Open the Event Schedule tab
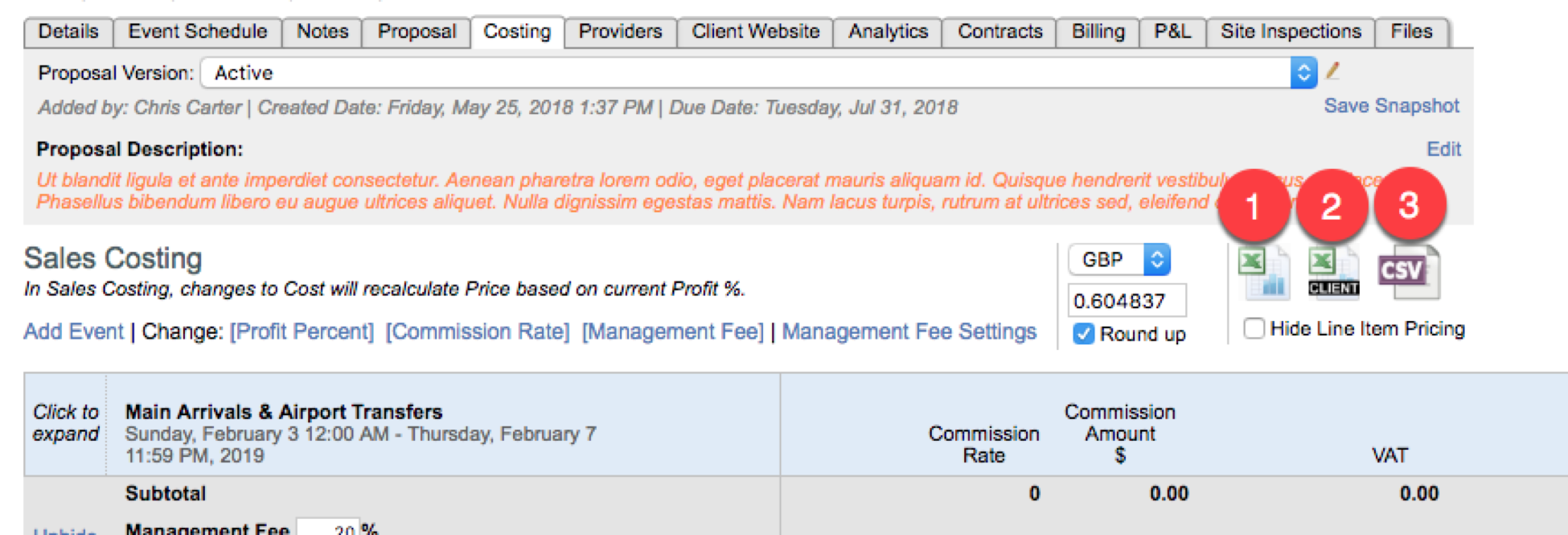Image resolution: width=1568 pixels, height=535 pixels. tap(198, 31)
